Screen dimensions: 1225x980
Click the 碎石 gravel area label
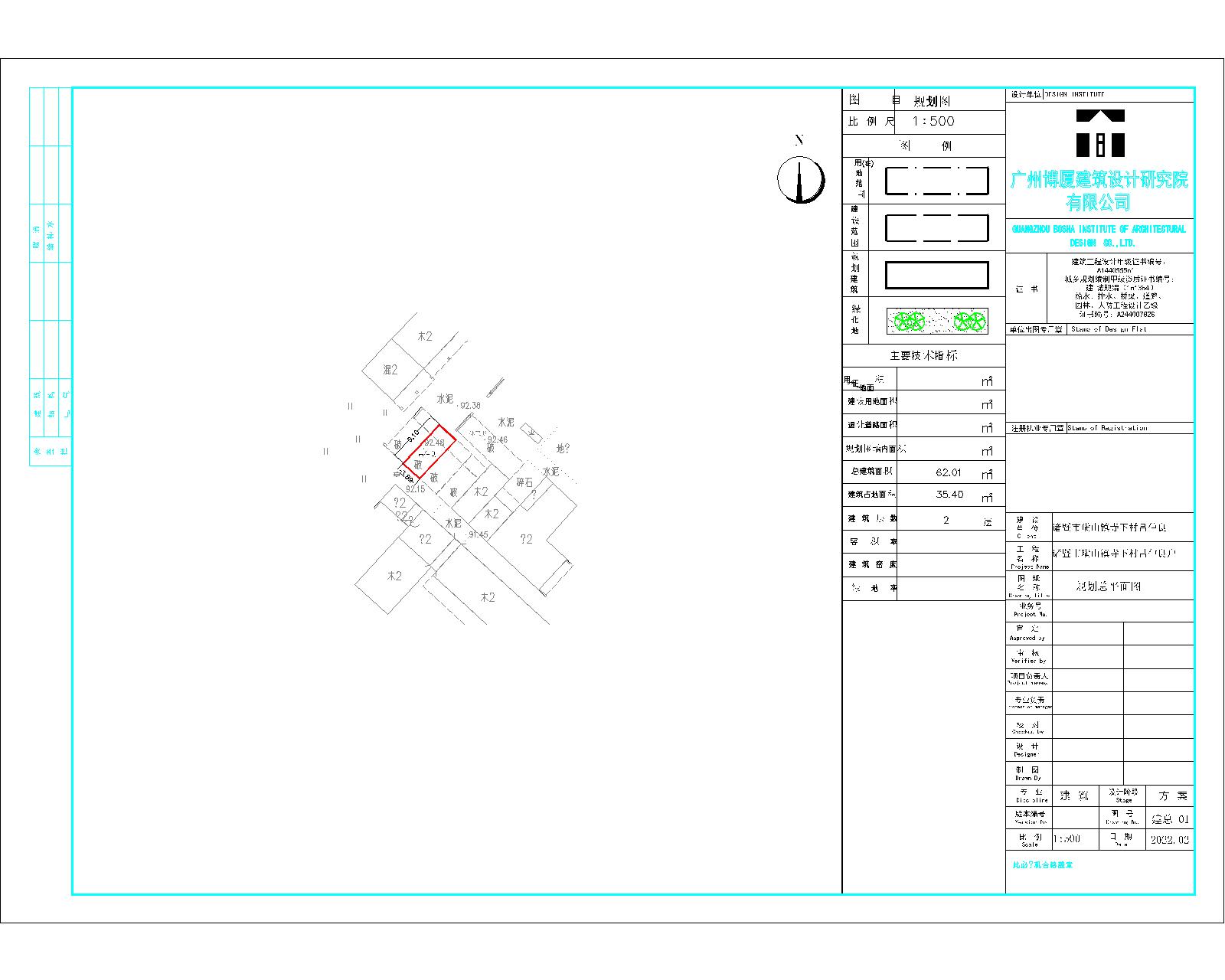[x=524, y=482]
